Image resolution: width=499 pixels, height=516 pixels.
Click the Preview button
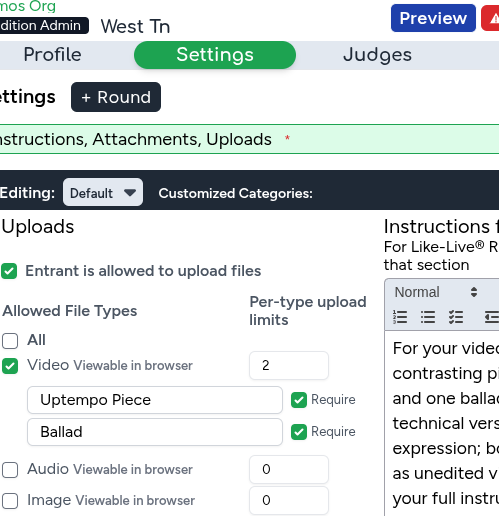(x=433, y=18)
